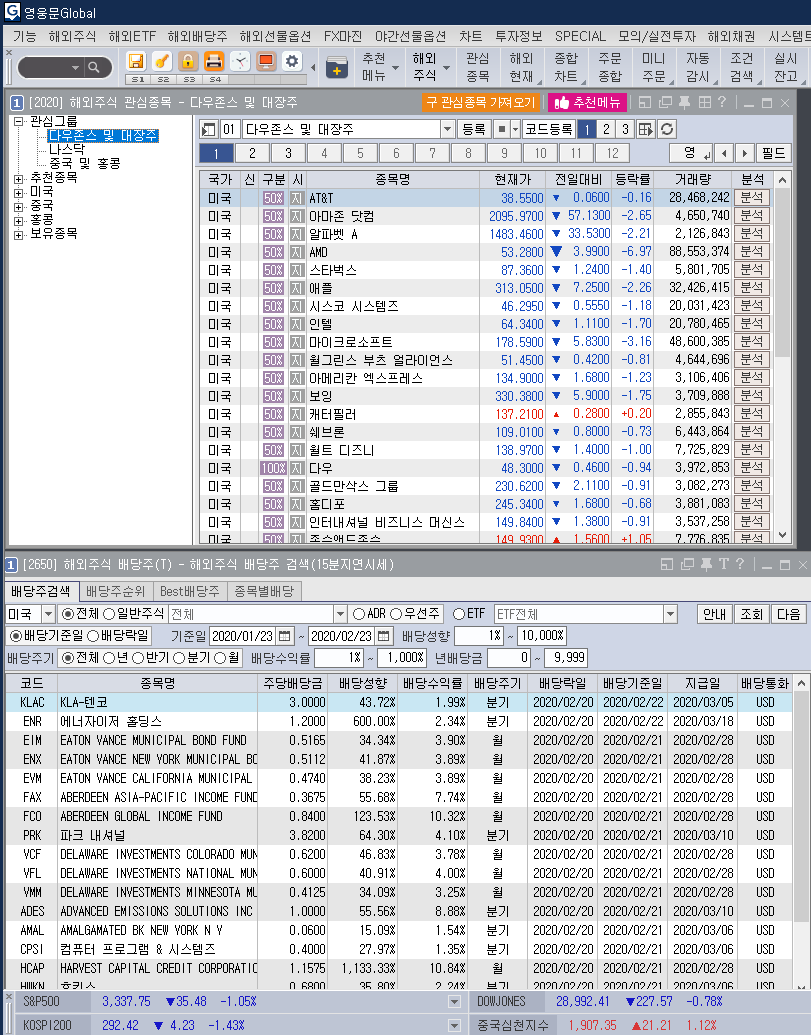This screenshot has height=1035, width=811.
Task: Open calendar for start date 2020/01/23
Action: 284,636
